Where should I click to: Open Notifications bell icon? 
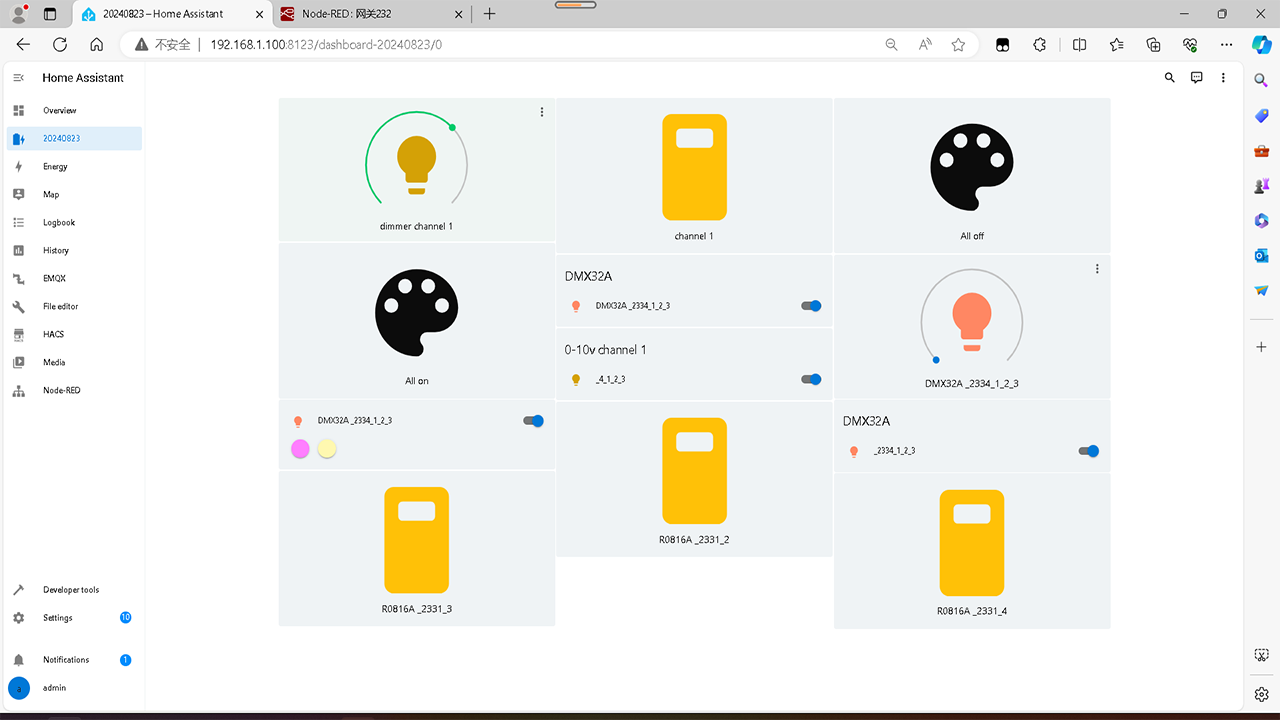point(18,660)
